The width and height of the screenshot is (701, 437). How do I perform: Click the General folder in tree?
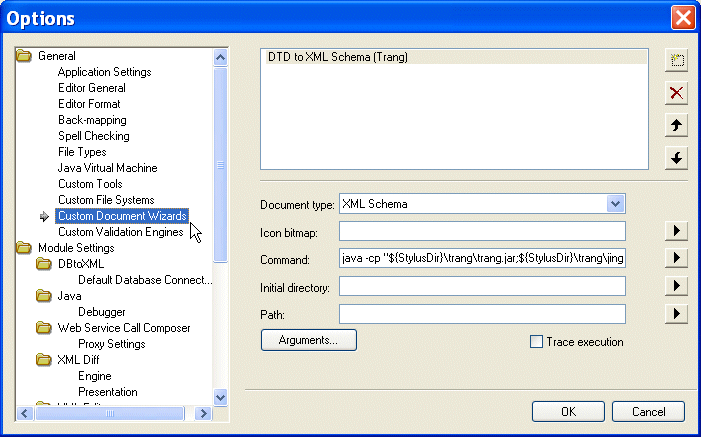[x=56, y=56]
